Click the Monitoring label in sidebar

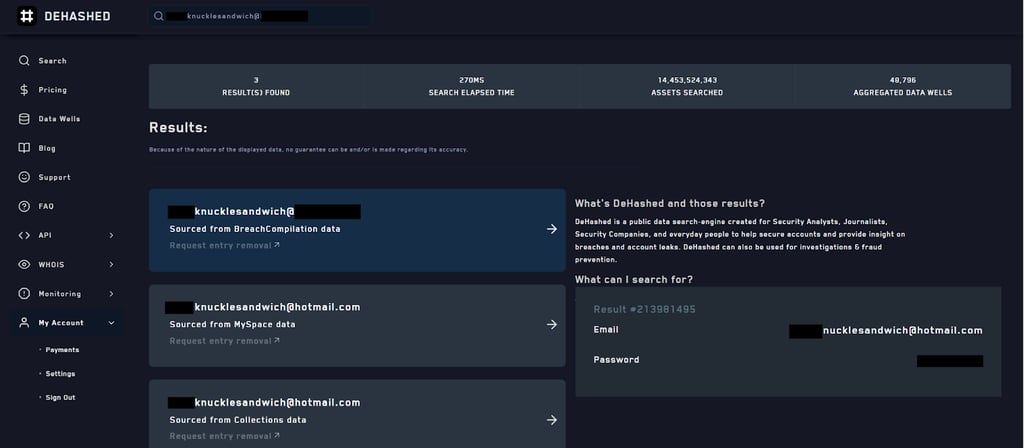pos(59,294)
